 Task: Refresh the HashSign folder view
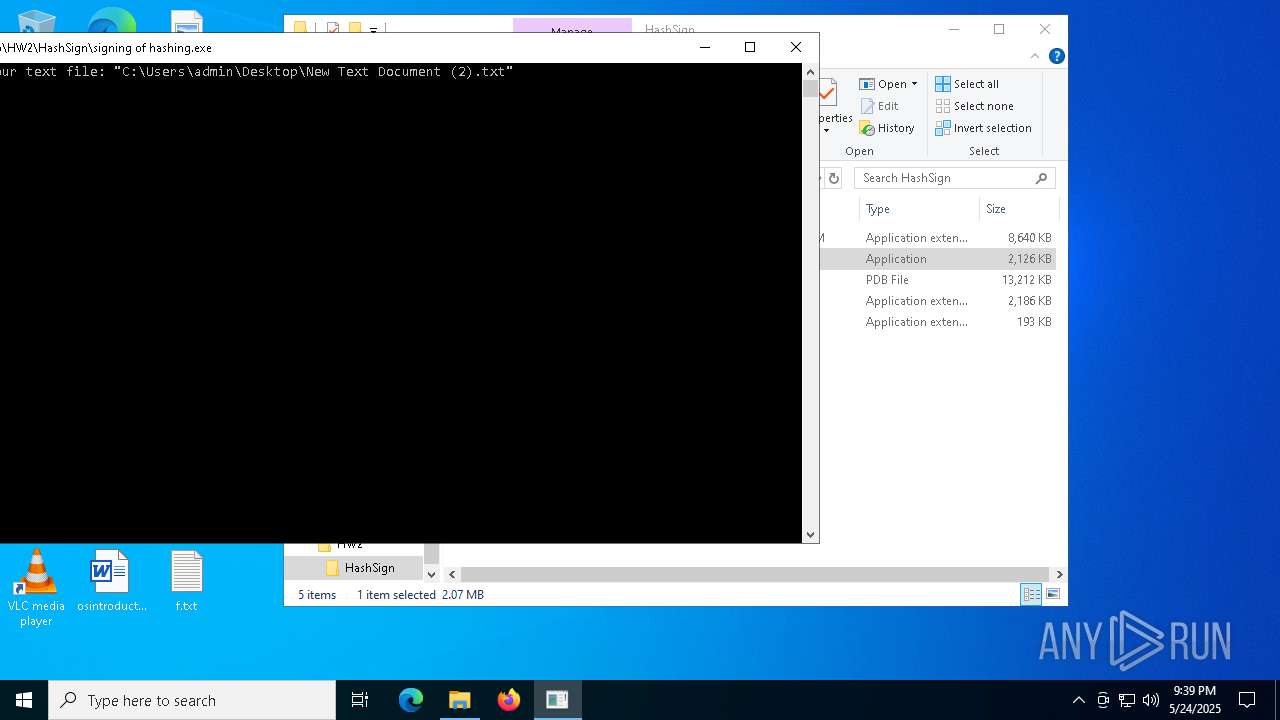834,178
